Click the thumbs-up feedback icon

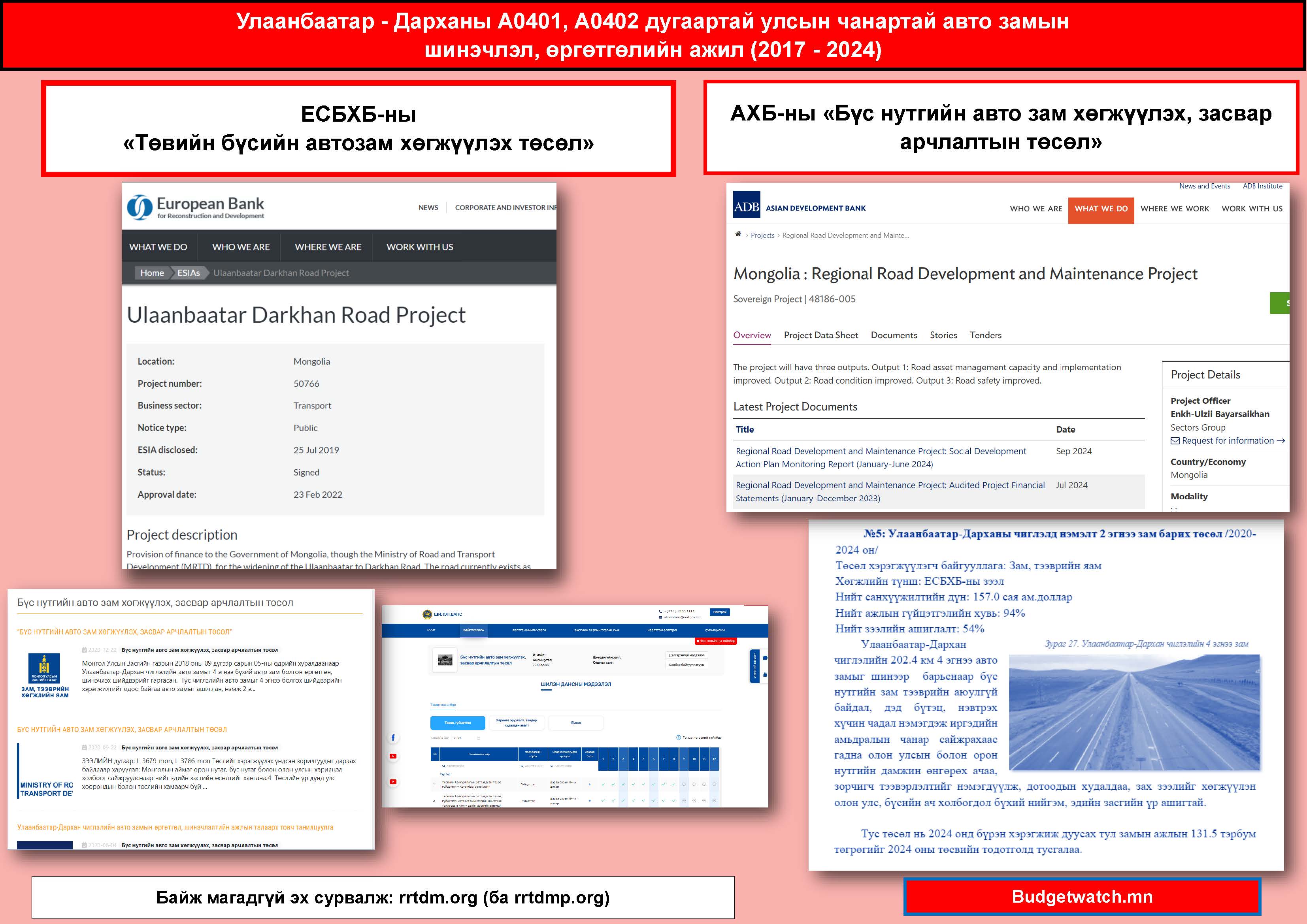765,674
